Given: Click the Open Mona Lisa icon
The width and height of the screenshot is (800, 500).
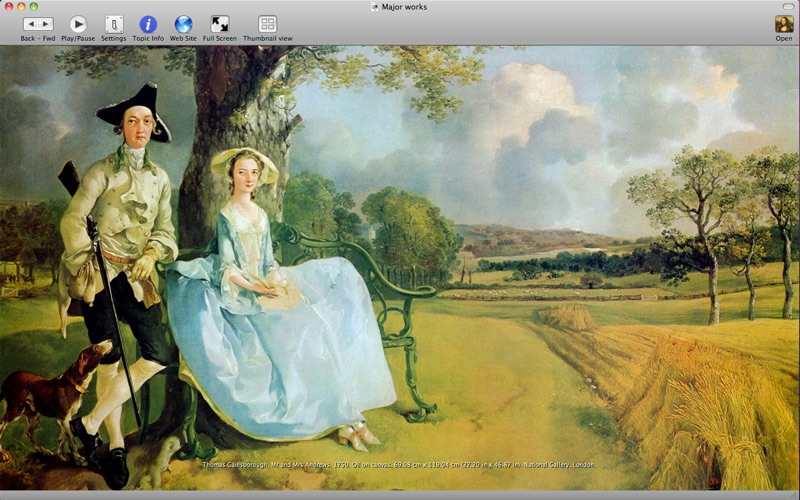Looking at the screenshot, I should (783, 23).
